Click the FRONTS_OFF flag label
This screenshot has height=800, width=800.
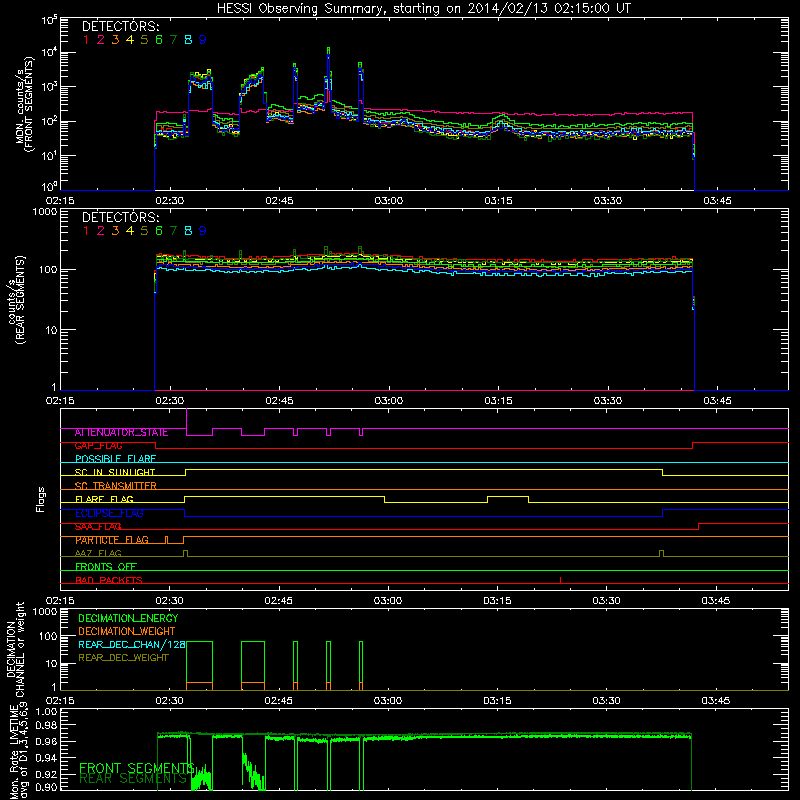coord(106,567)
